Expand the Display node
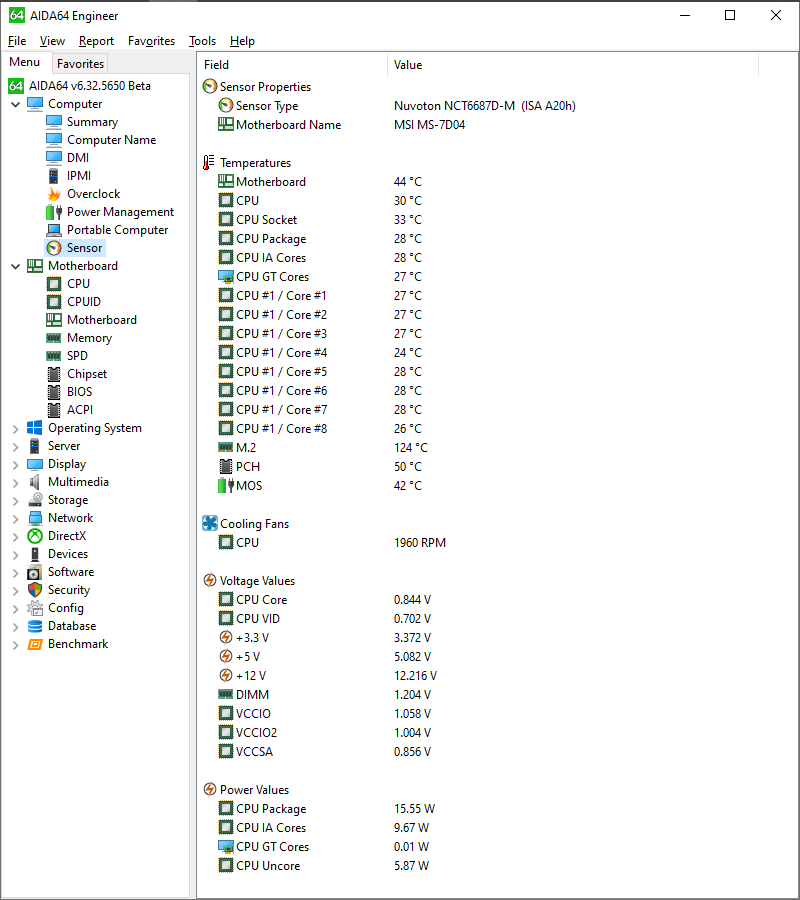Image resolution: width=800 pixels, height=900 pixels. point(15,465)
